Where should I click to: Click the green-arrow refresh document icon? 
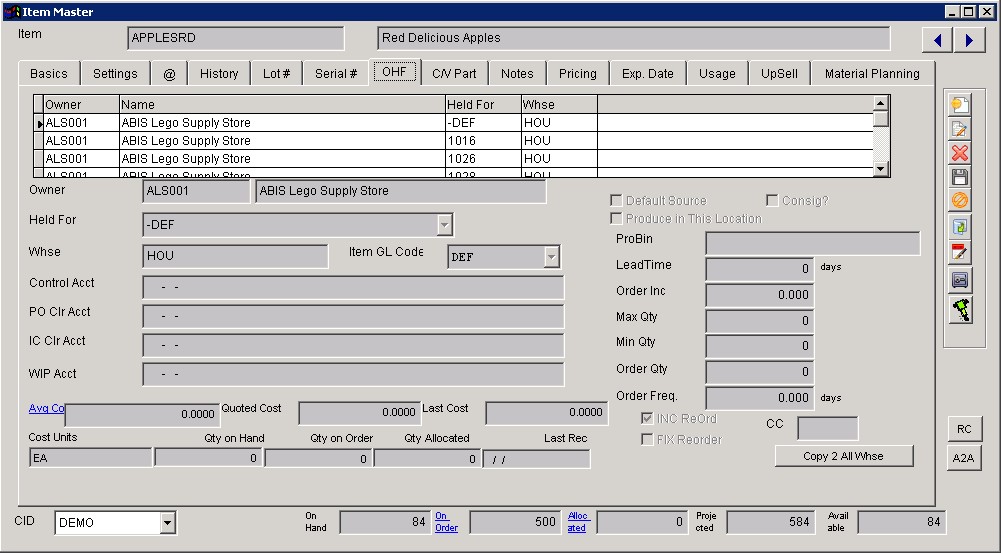pos(960,228)
